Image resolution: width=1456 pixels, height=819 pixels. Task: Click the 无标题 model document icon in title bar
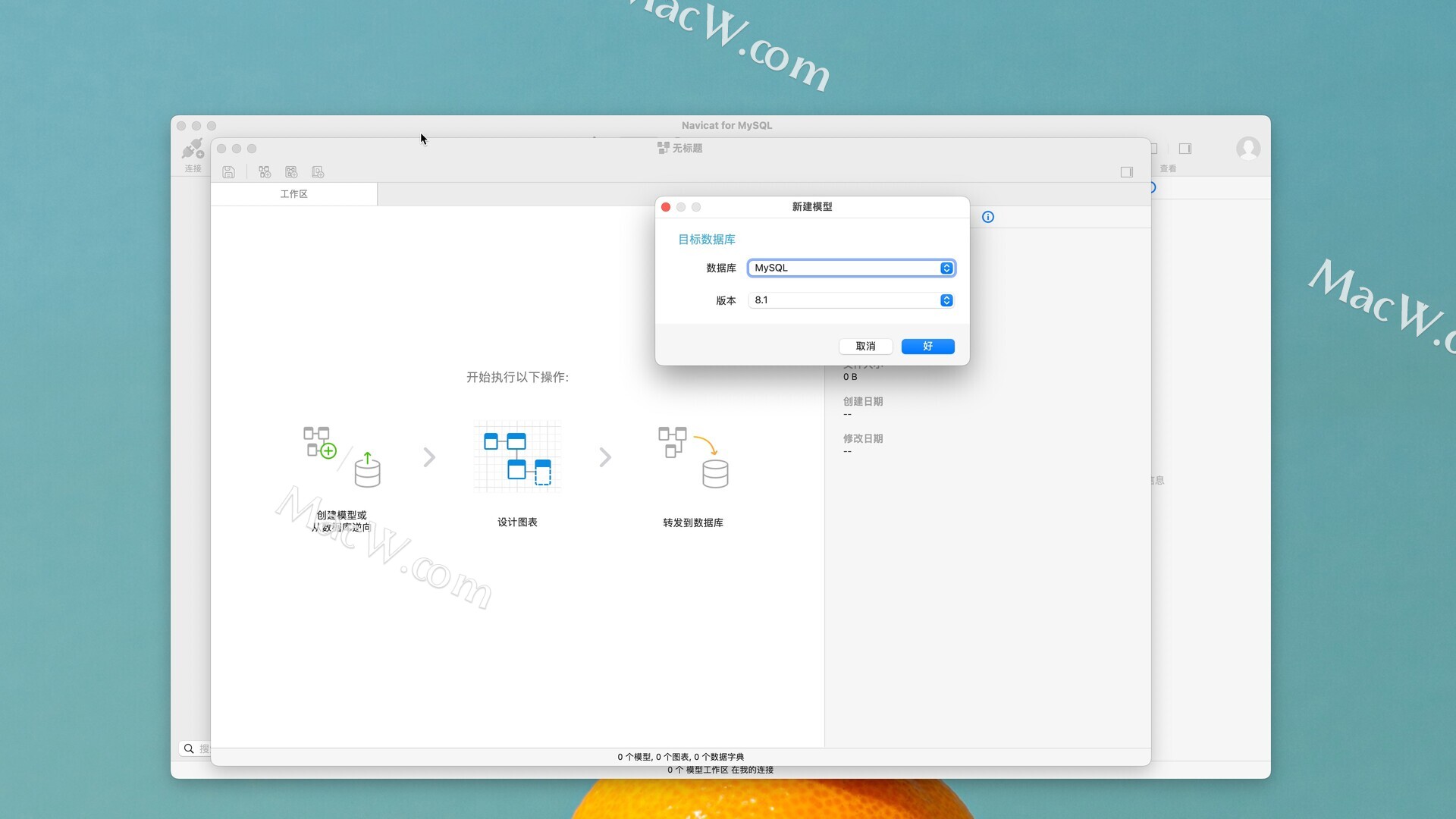point(663,148)
